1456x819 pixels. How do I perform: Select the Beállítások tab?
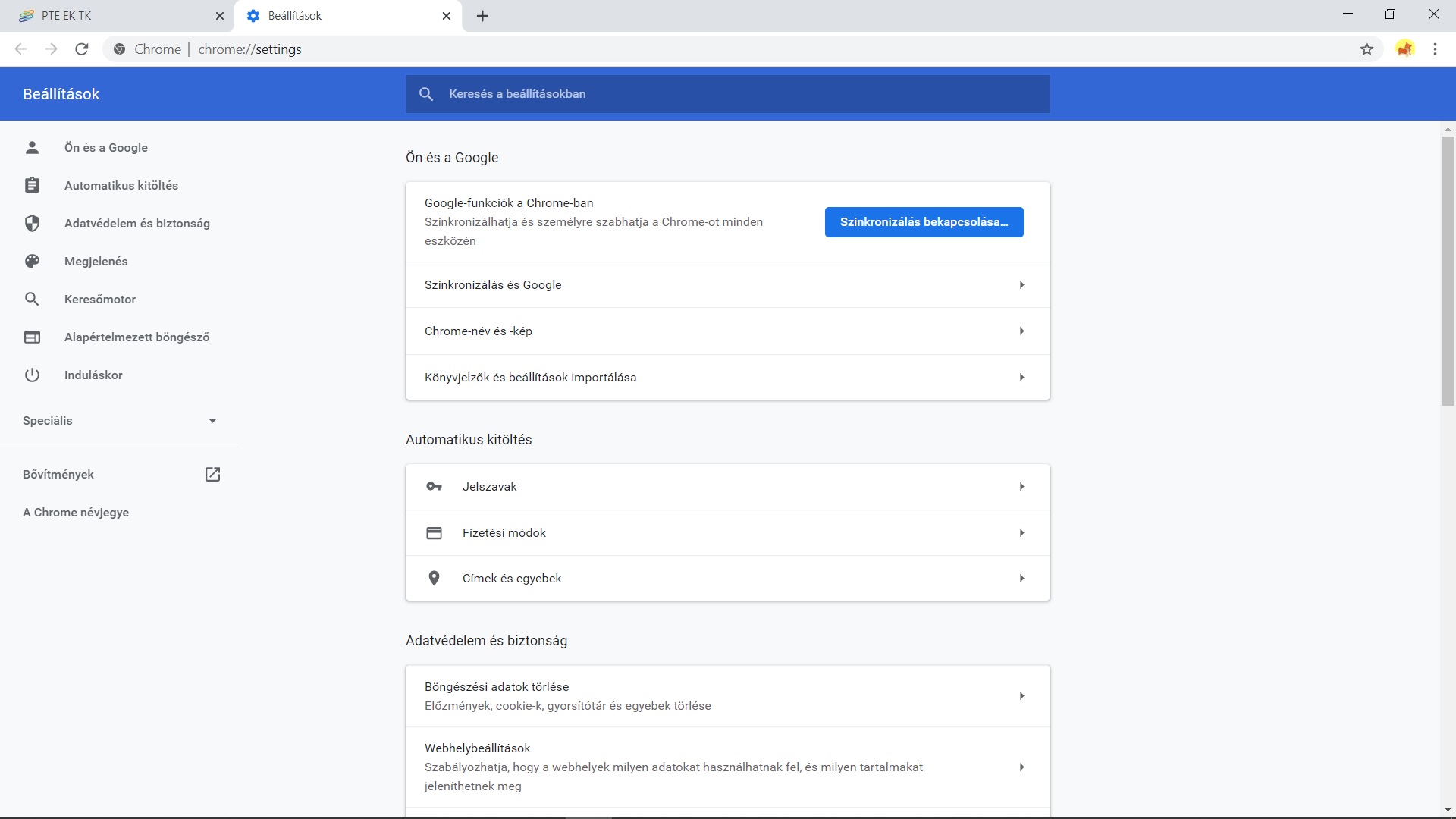tap(349, 16)
